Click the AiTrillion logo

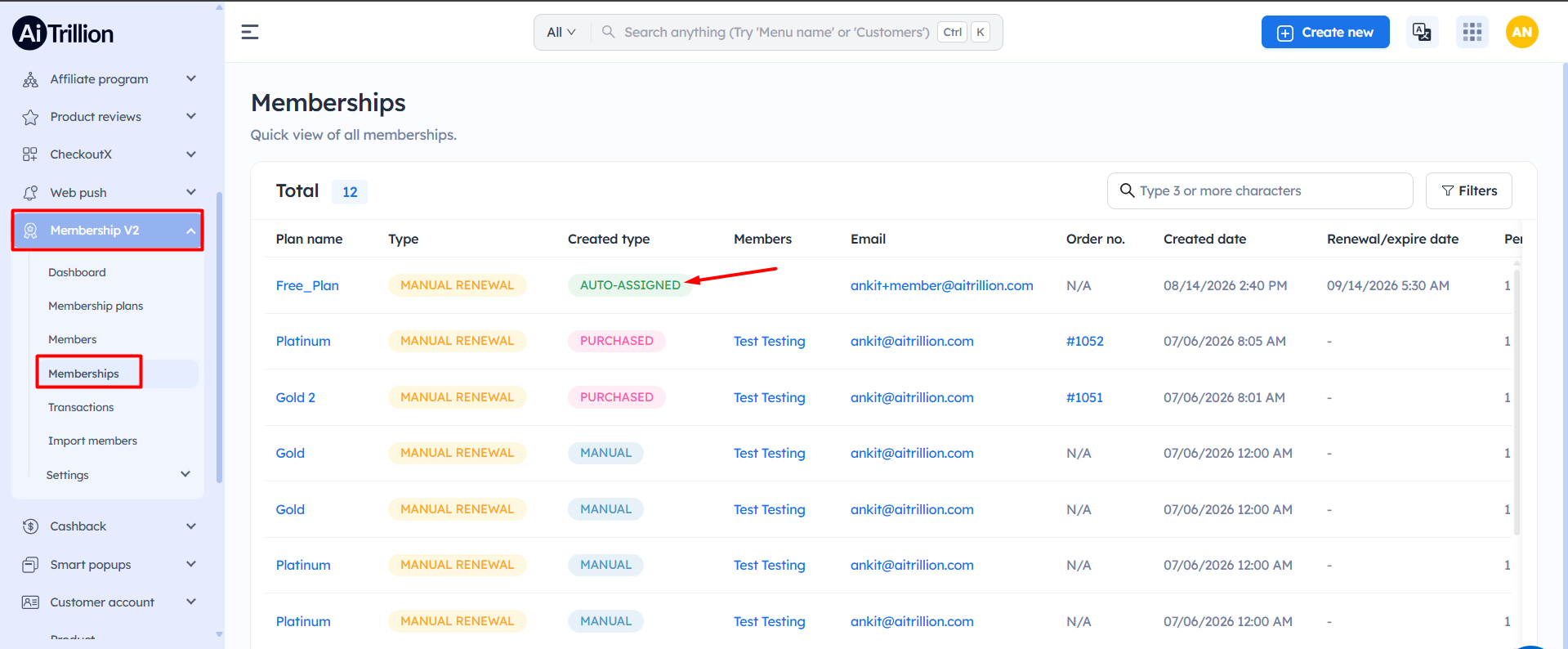[x=63, y=34]
